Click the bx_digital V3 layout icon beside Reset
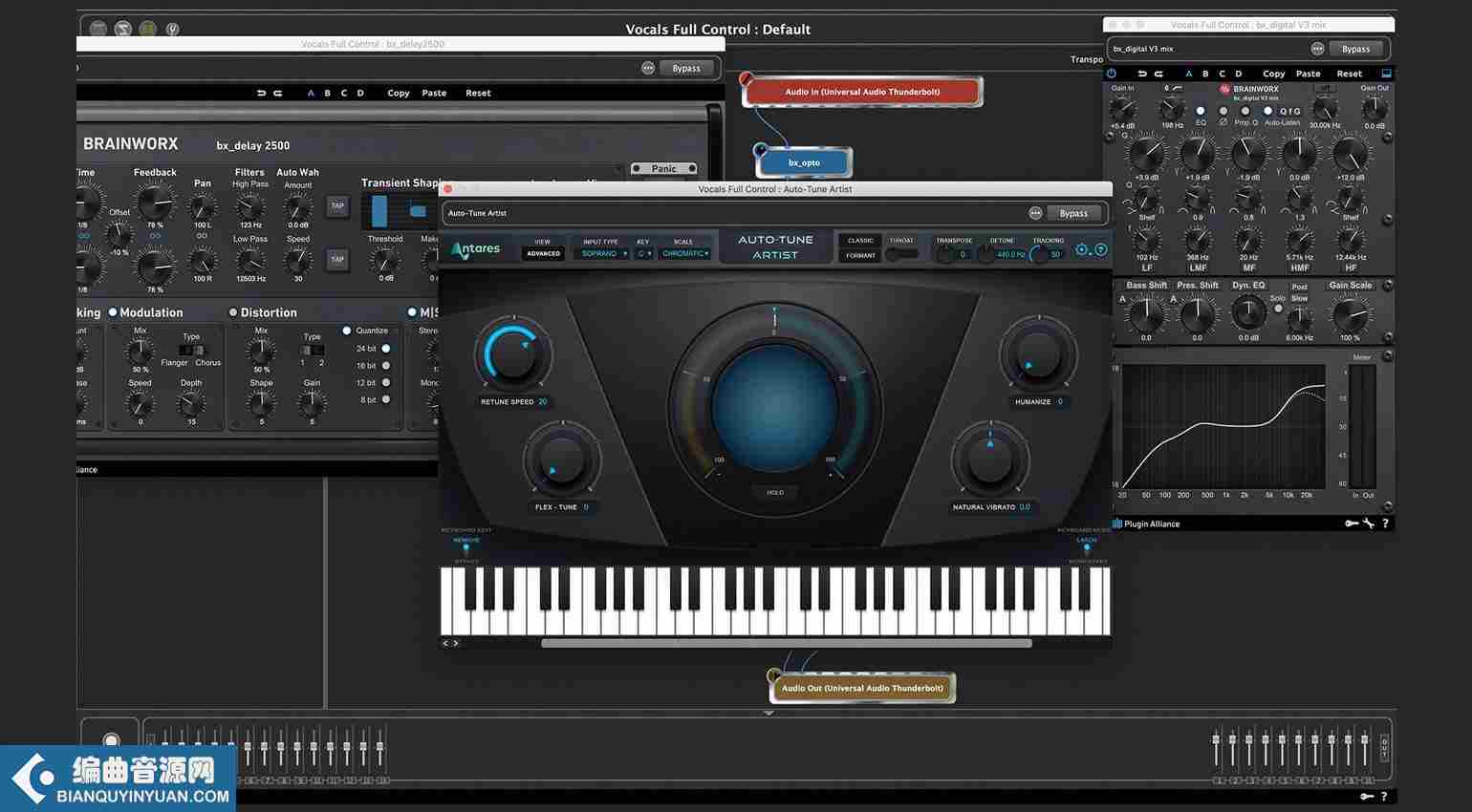1472x812 pixels. point(1386,74)
